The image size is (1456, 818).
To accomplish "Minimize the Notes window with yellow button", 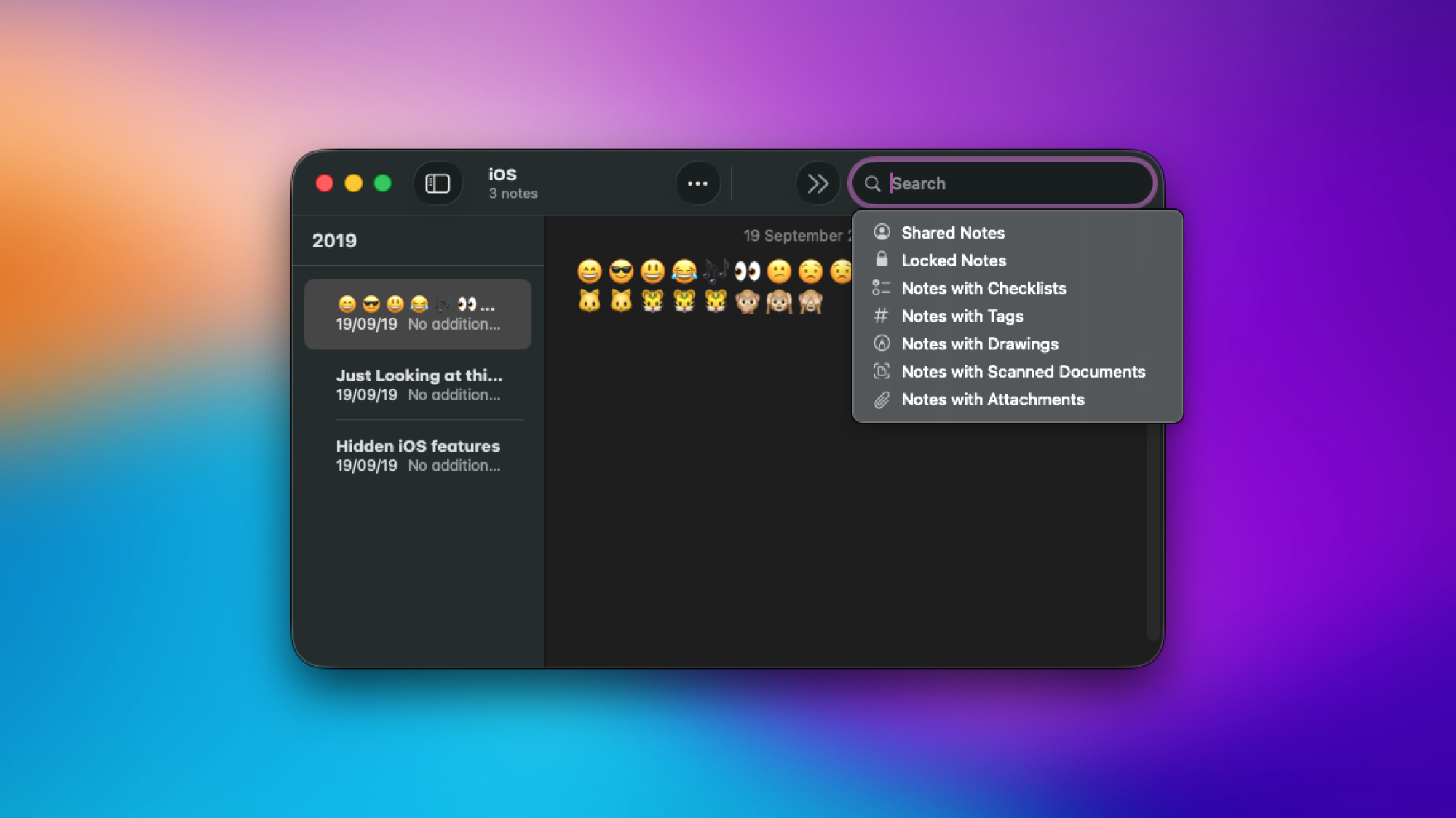I will click(354, 183).
